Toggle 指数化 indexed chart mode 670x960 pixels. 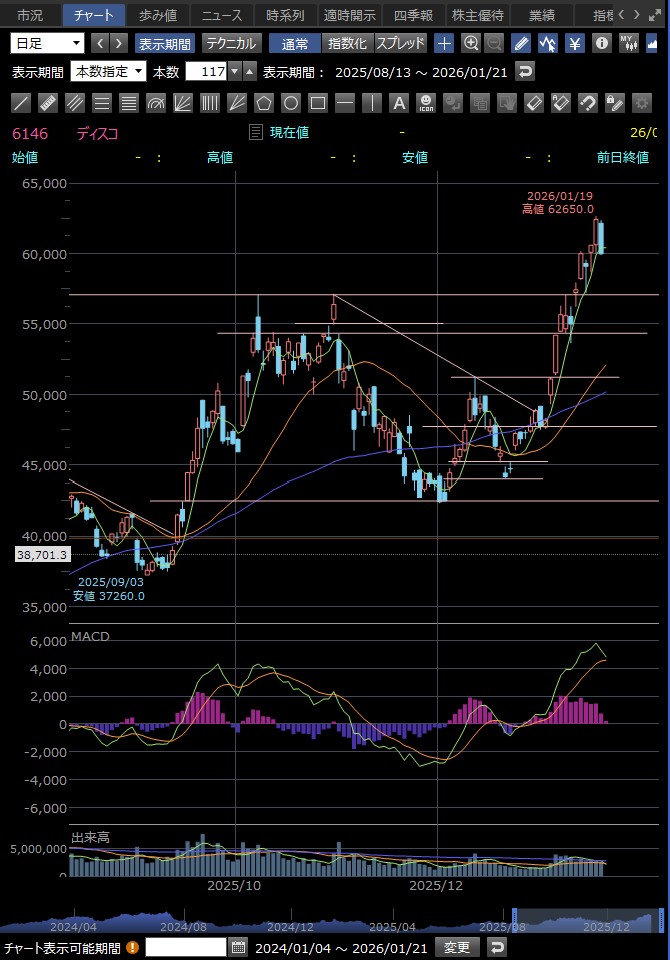(x=347, y=43)
